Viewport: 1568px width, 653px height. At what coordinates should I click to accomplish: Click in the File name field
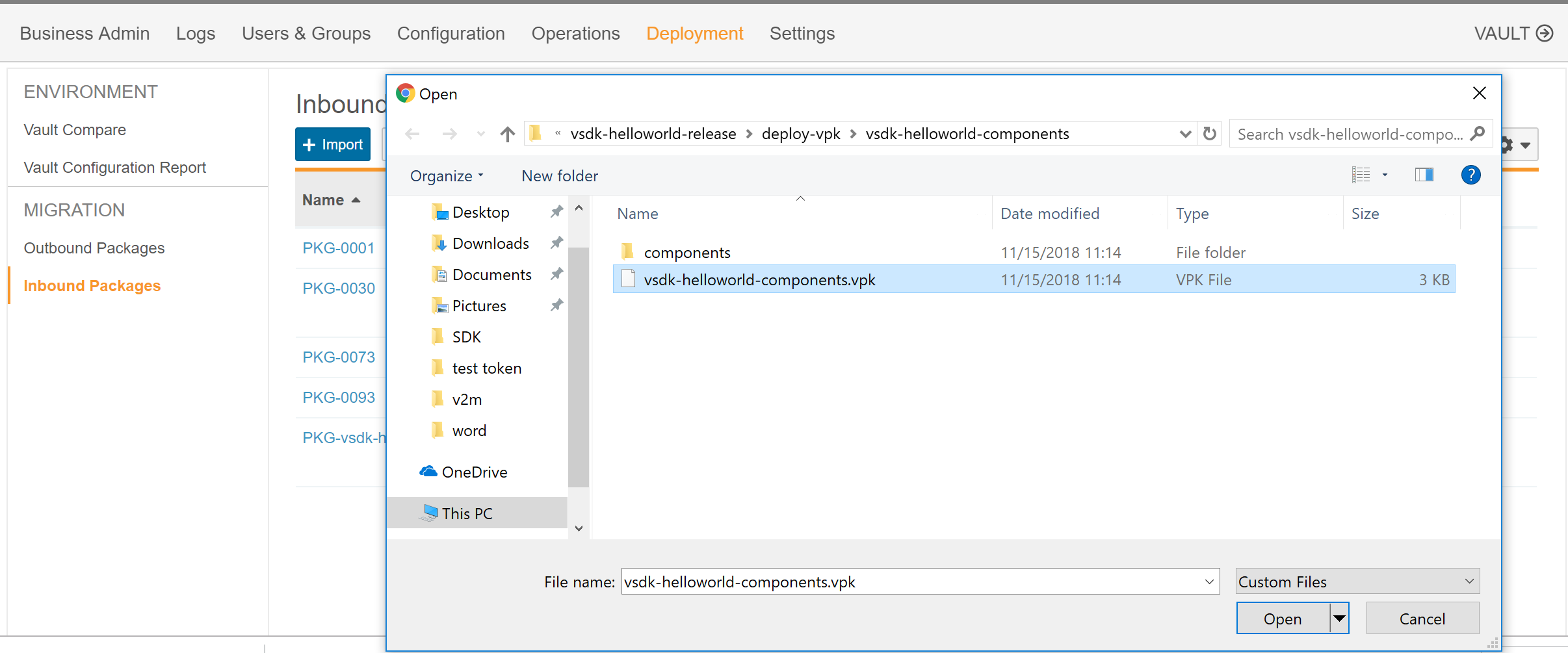[910, 582]
